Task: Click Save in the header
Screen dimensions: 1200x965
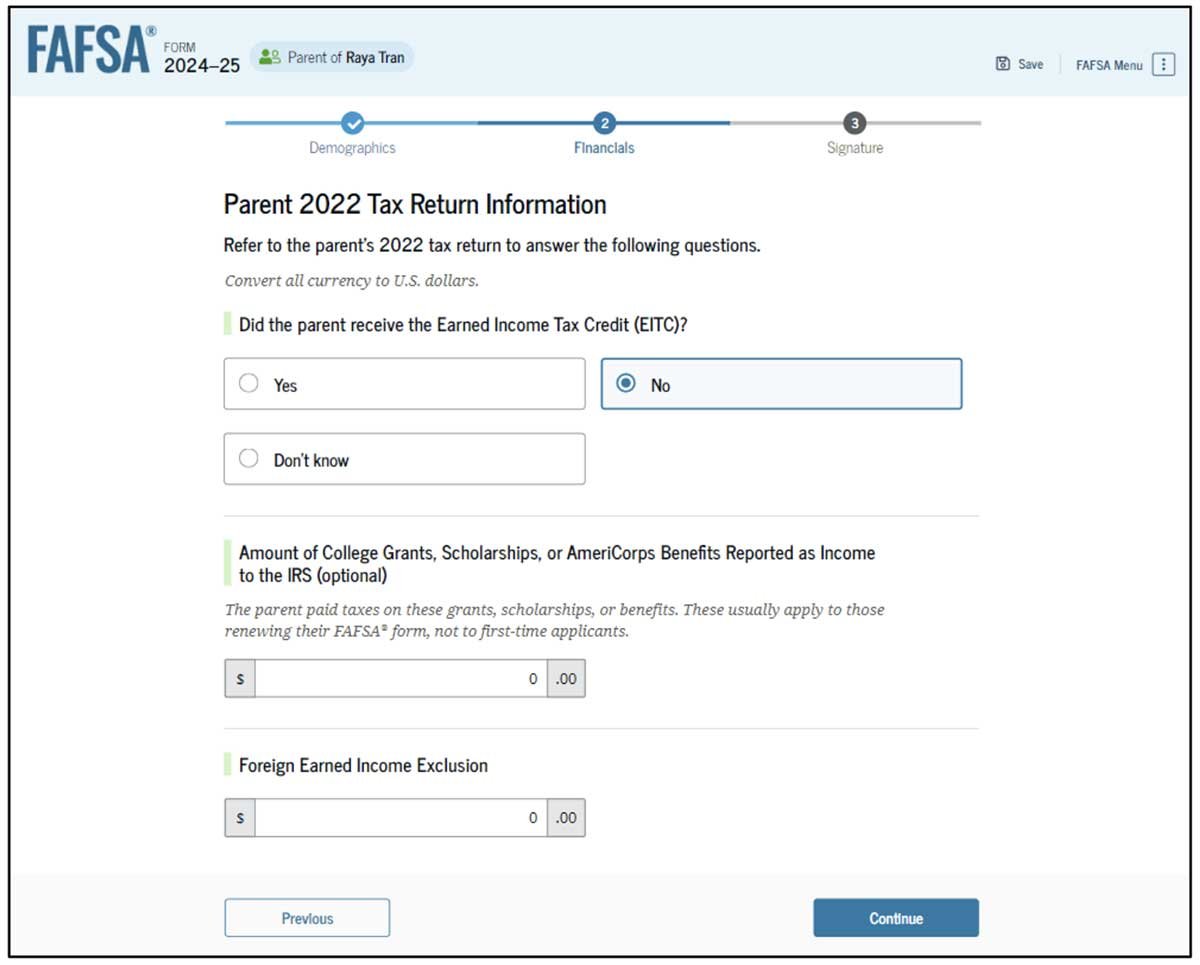Action: pyautogui.click(x=1030, y=64)
